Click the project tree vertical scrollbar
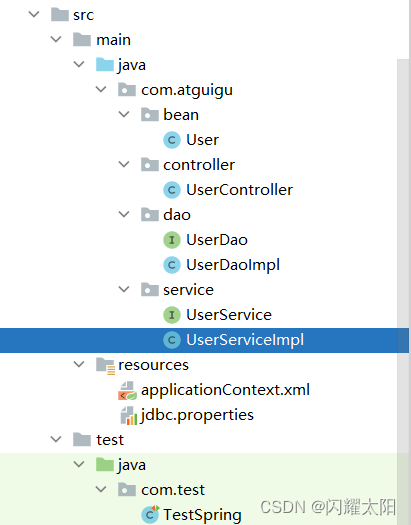This screenshot has width=411, height=525. [x=403, y=292]
